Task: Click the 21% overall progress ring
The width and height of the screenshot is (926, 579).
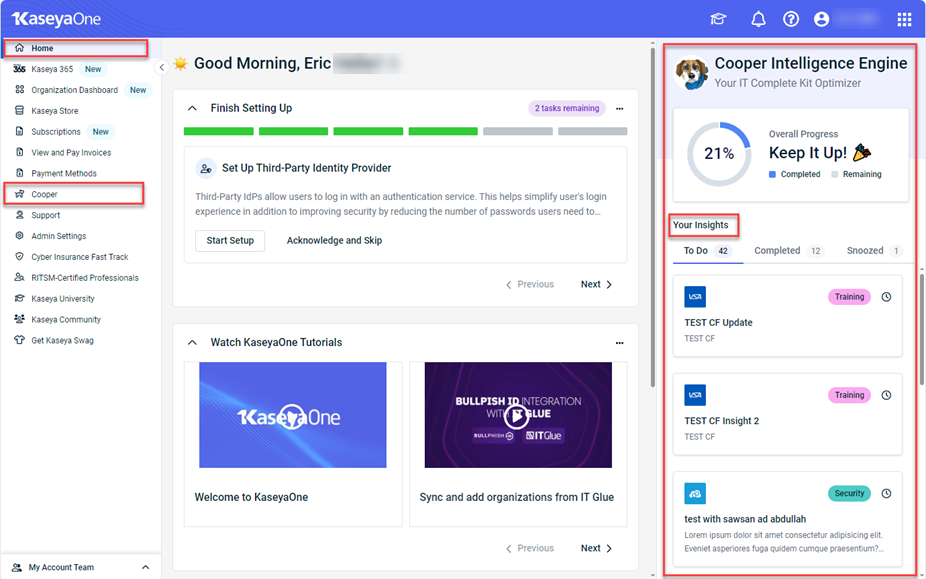Action: [x=719, y=154]
